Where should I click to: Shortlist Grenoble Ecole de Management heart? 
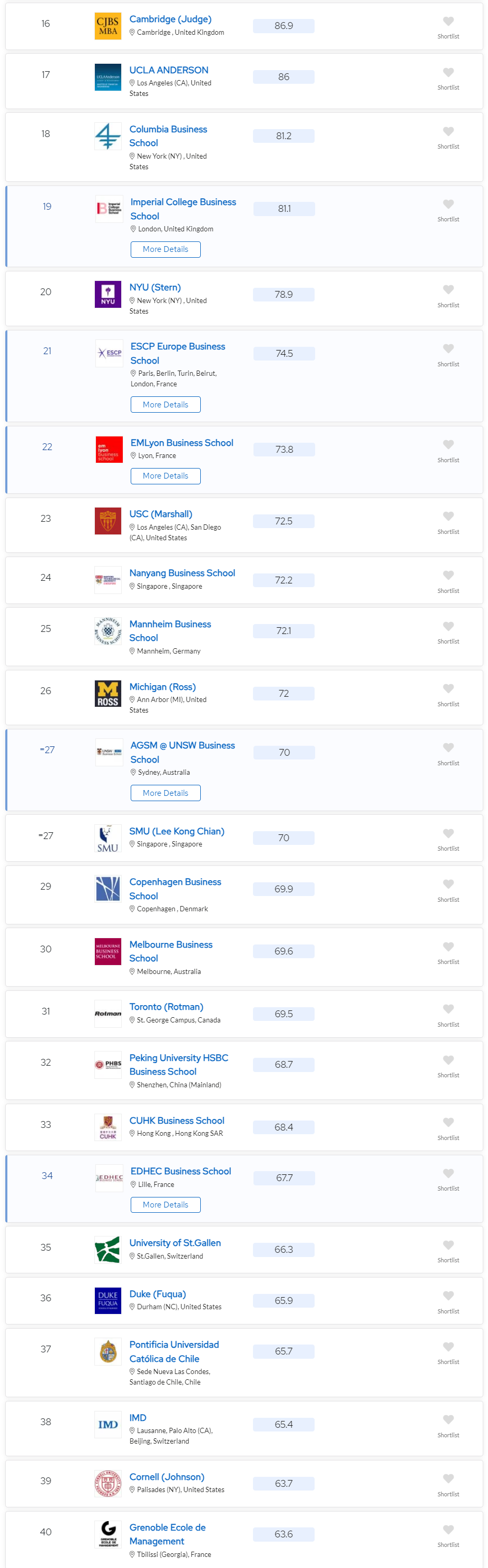click(x=448, y=1530)
